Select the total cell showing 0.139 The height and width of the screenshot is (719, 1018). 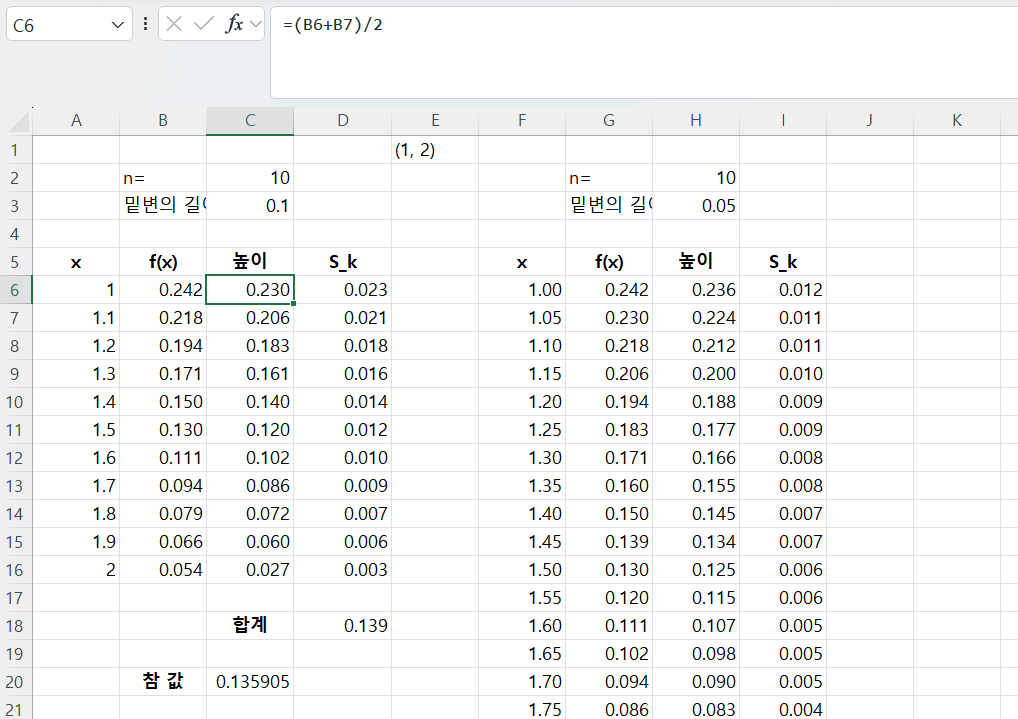(x=343, y=626)
